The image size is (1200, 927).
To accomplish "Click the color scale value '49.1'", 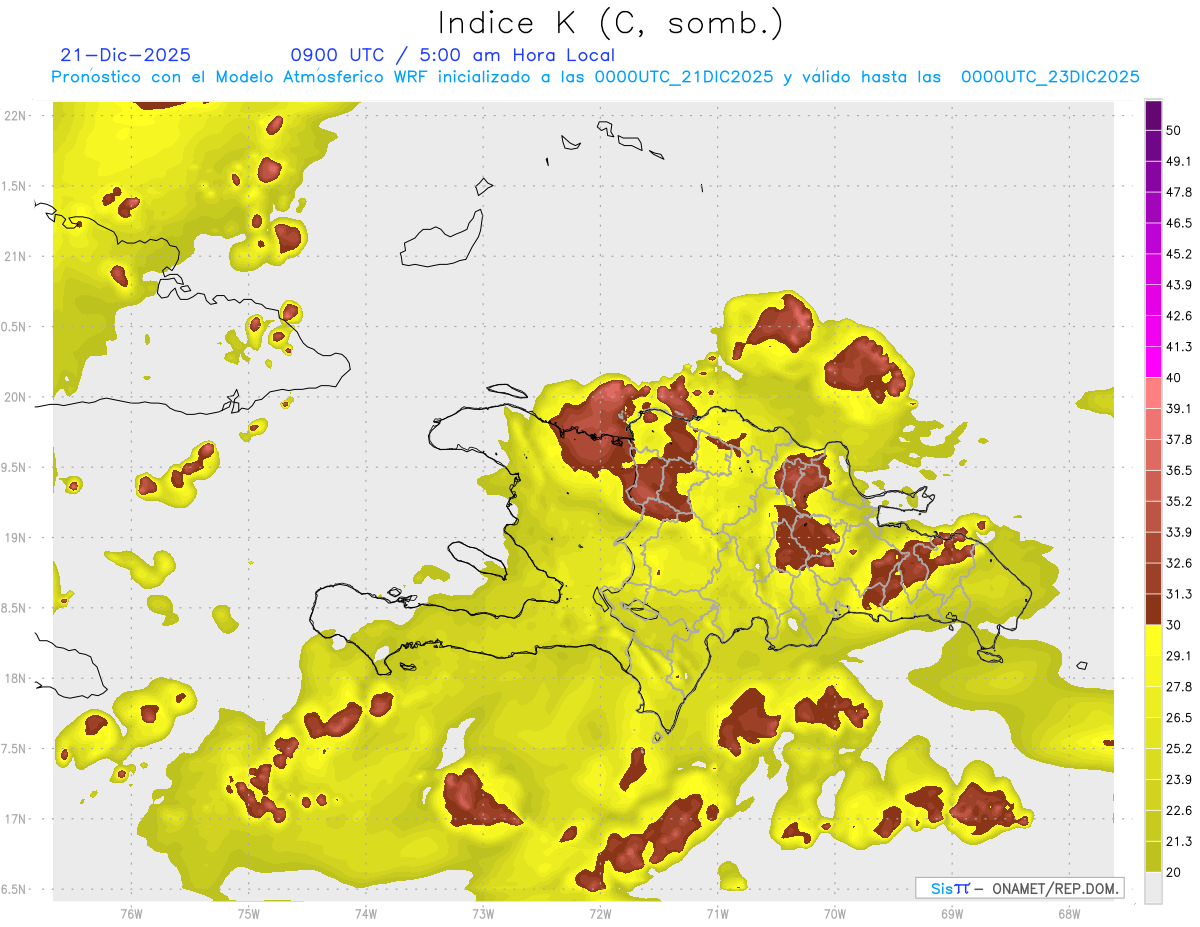I will tap(1179, 161).
